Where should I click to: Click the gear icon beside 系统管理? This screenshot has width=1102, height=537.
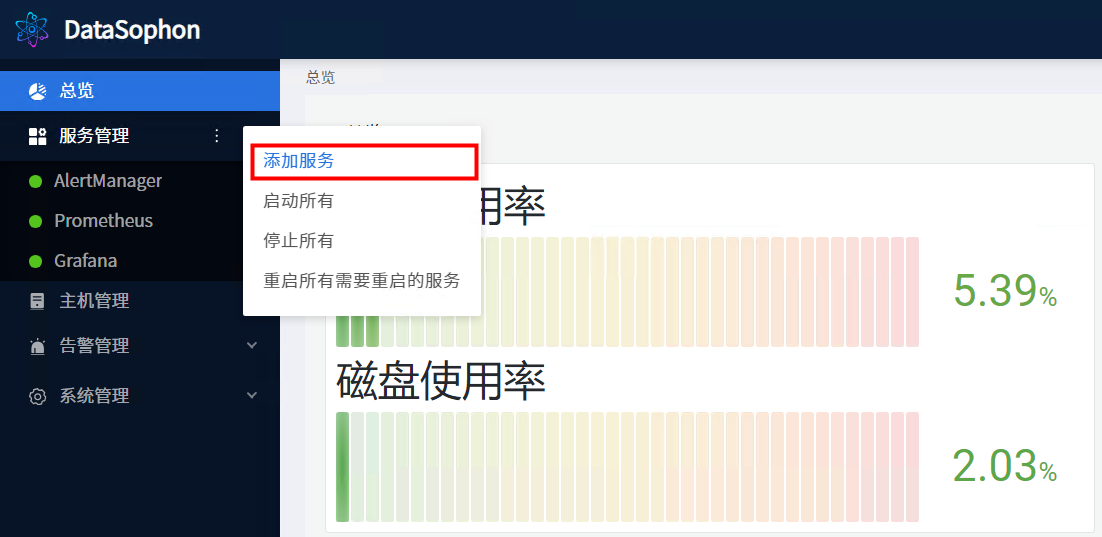(37, 396)
